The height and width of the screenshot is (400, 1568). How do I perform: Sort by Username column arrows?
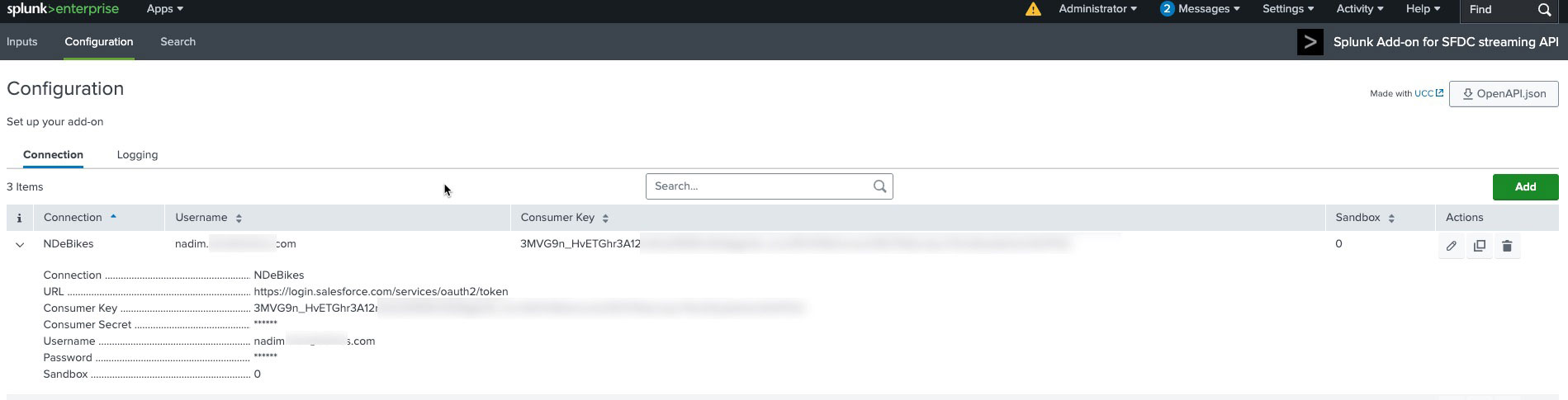(239, 219)
